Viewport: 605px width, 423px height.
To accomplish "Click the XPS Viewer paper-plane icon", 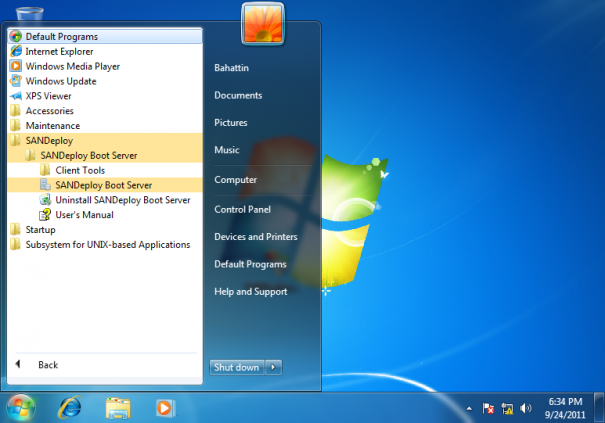I will coord(16,96).
